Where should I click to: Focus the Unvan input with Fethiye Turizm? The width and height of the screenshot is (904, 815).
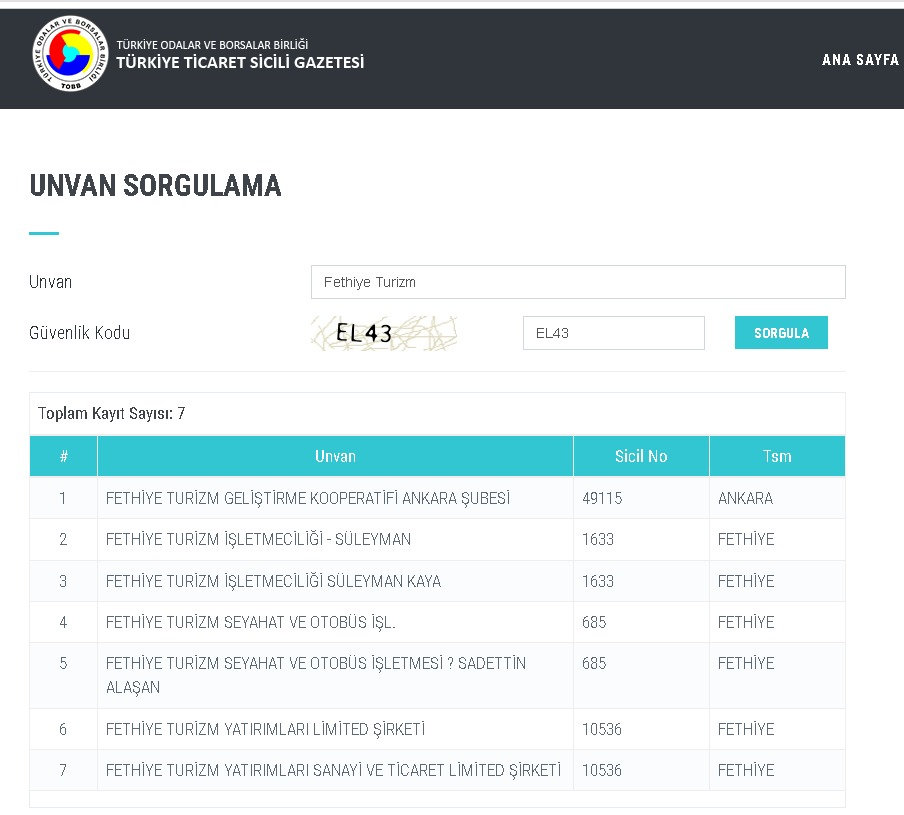(x=578, y=282)
